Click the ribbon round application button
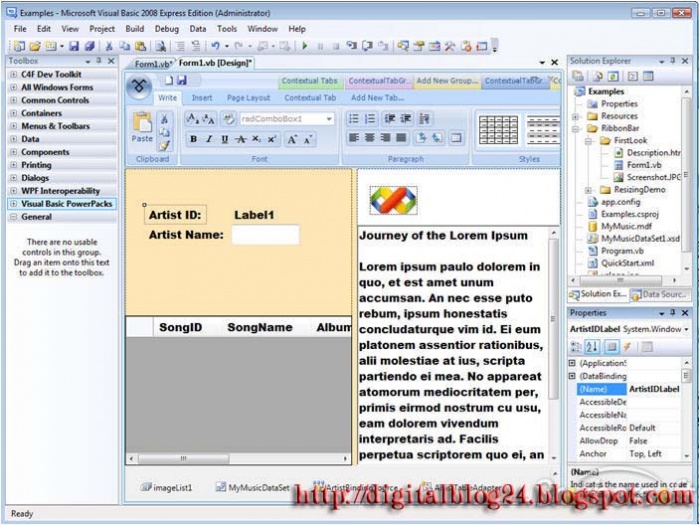The height and width of the screenshot is (525, 700). point(139,86)
